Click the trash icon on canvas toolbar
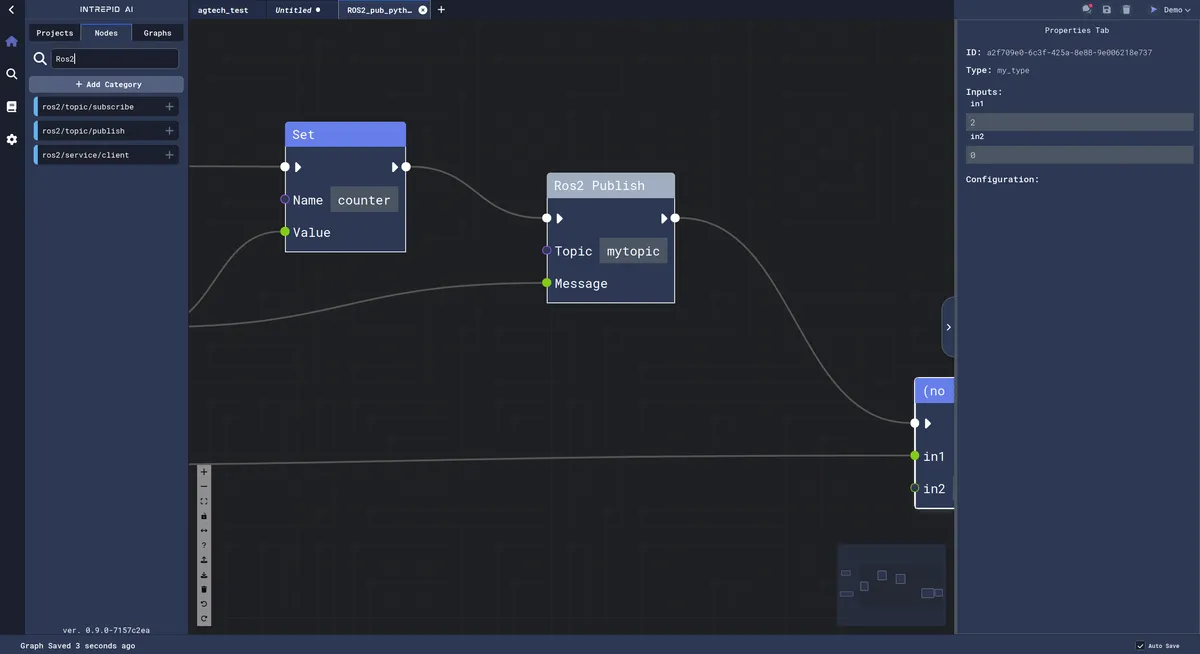Viewport: 1200px width, 654px height. pyautogui.click(x=204, y=589)
